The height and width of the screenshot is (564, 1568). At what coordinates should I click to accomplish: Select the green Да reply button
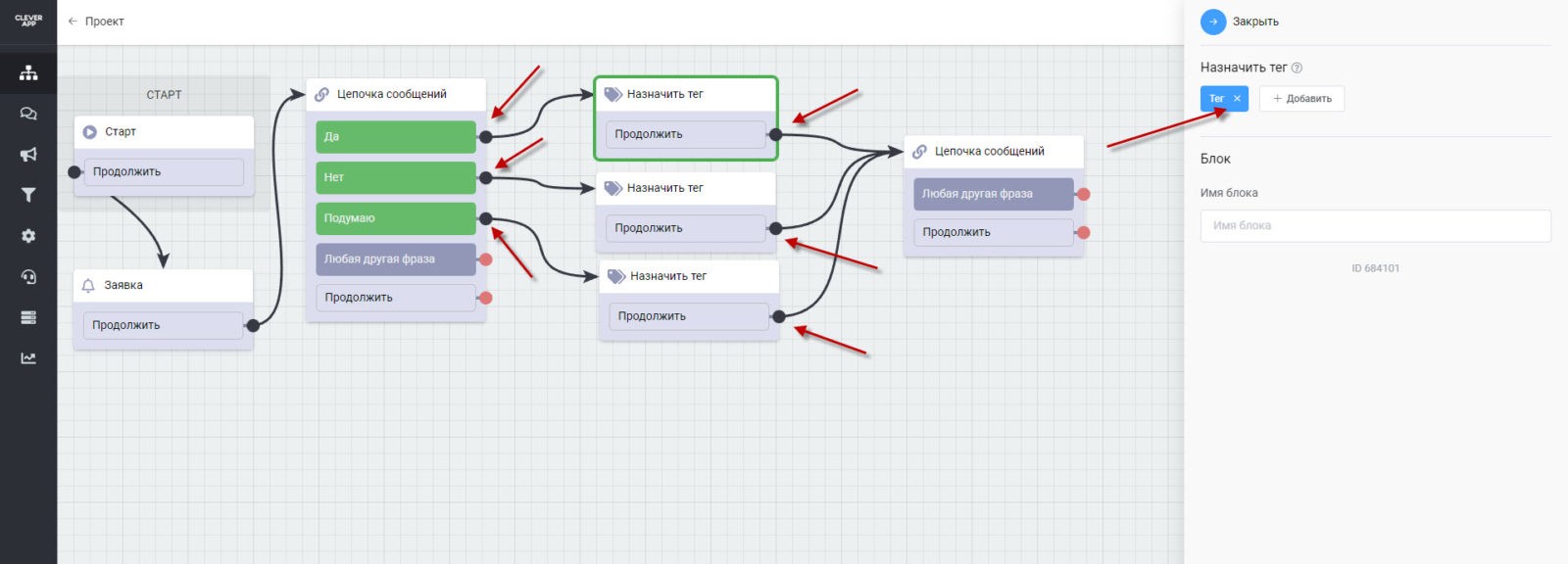(395, 137)
